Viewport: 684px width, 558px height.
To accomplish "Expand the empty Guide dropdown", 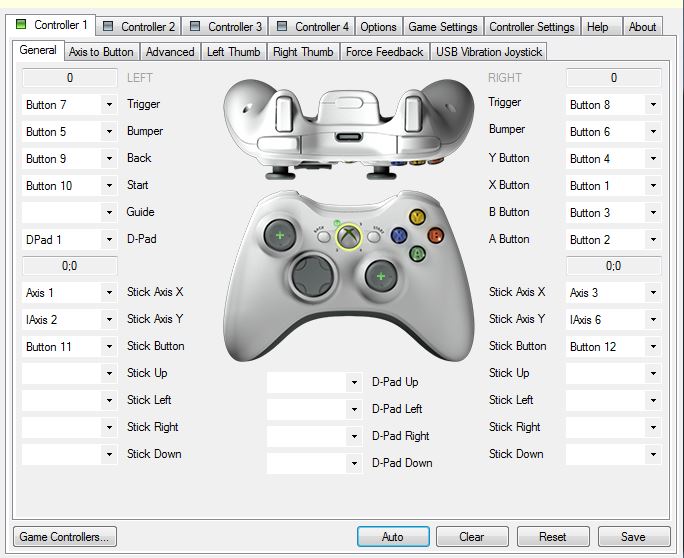I will click(x=69, y=213).
